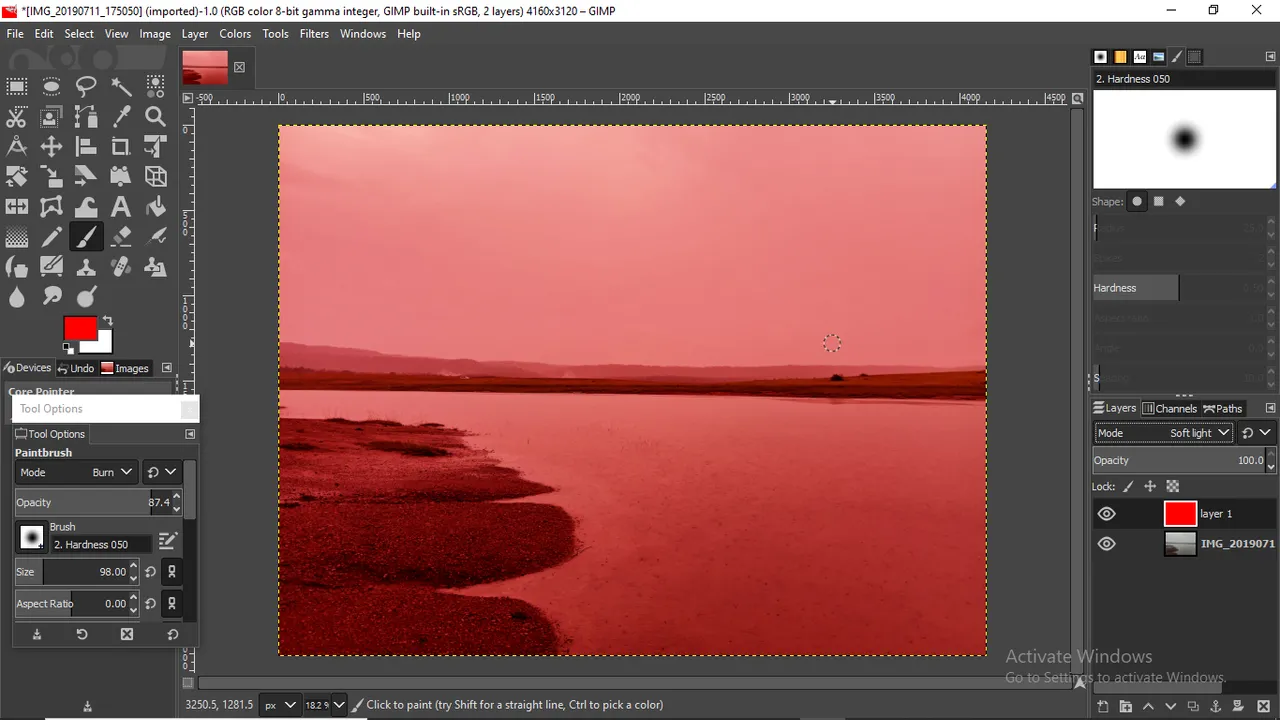Select the Eraser tool
This screenshot has width=1280, height=720.
(x=121, y=237)
